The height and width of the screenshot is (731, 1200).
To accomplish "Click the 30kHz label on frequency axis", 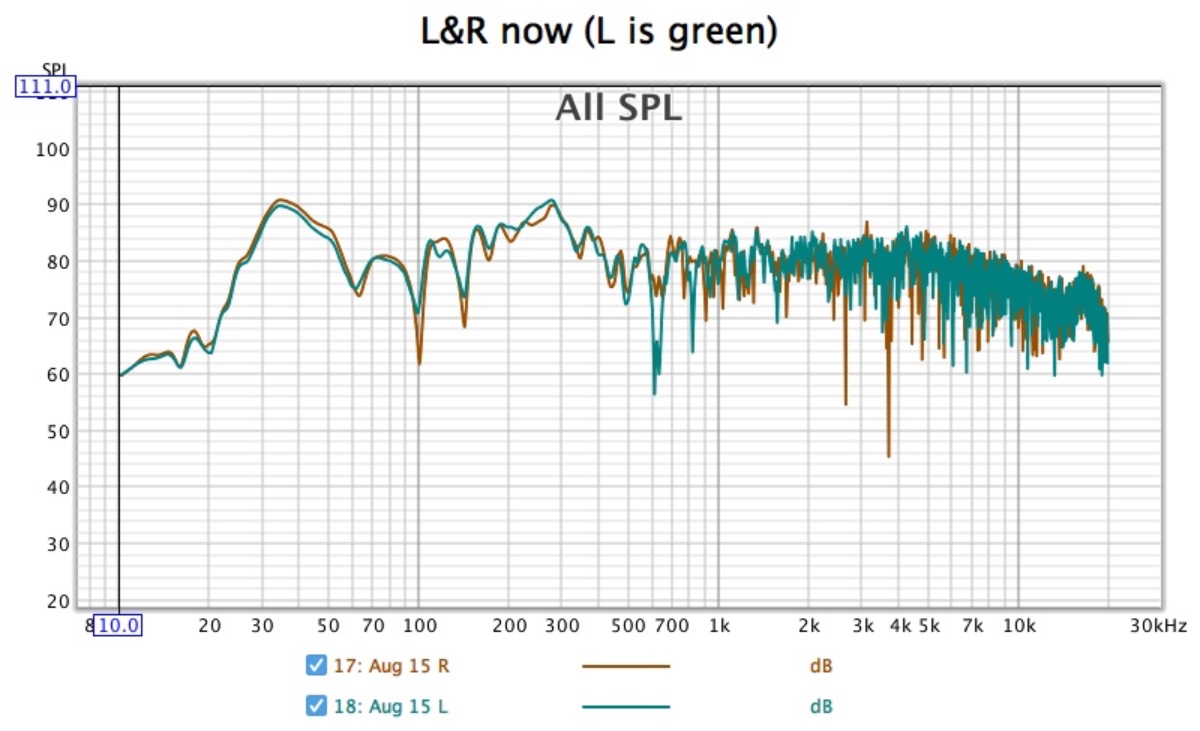I will [x=1160, y=627].
